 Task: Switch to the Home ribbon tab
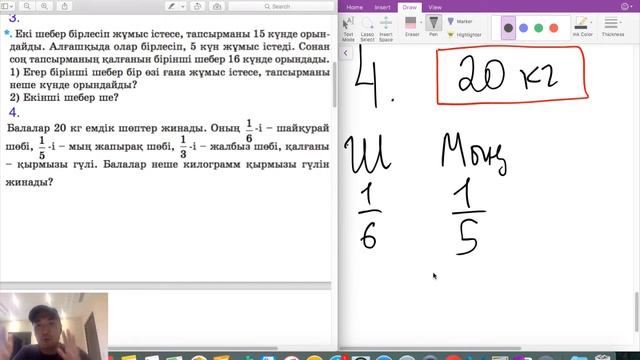354,7
